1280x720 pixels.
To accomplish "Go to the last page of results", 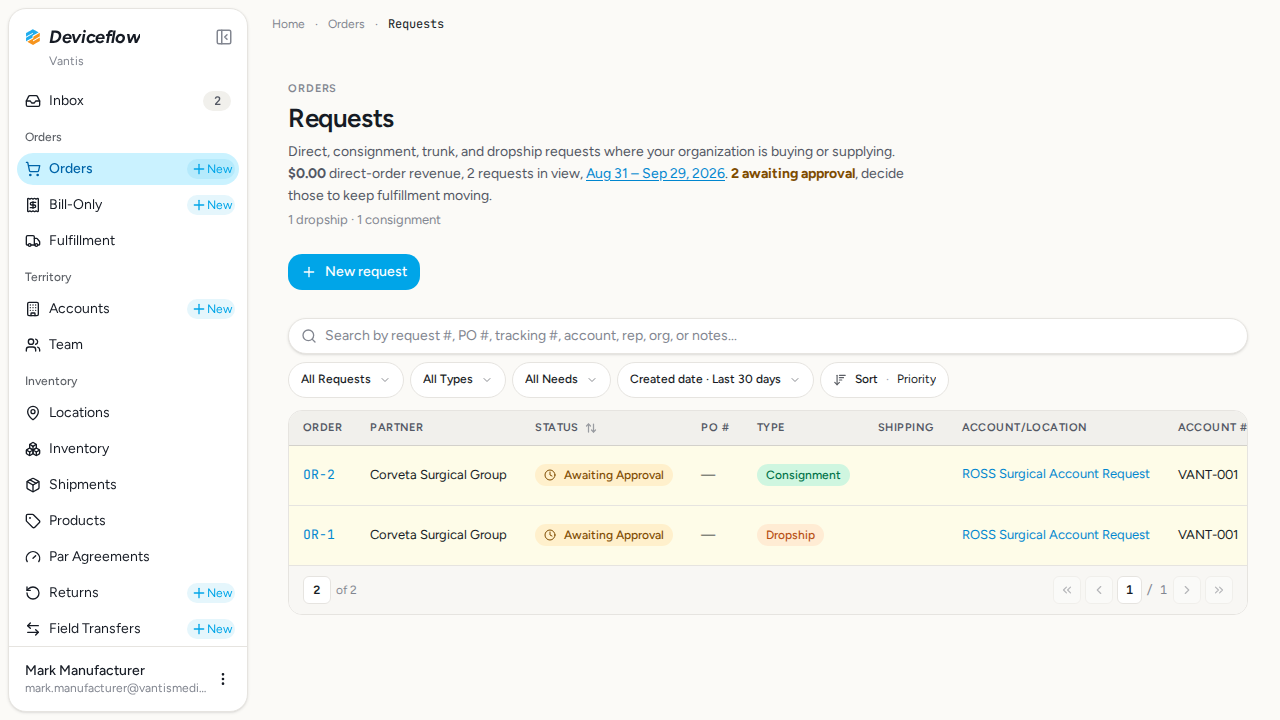I will tap(1219, 590).
